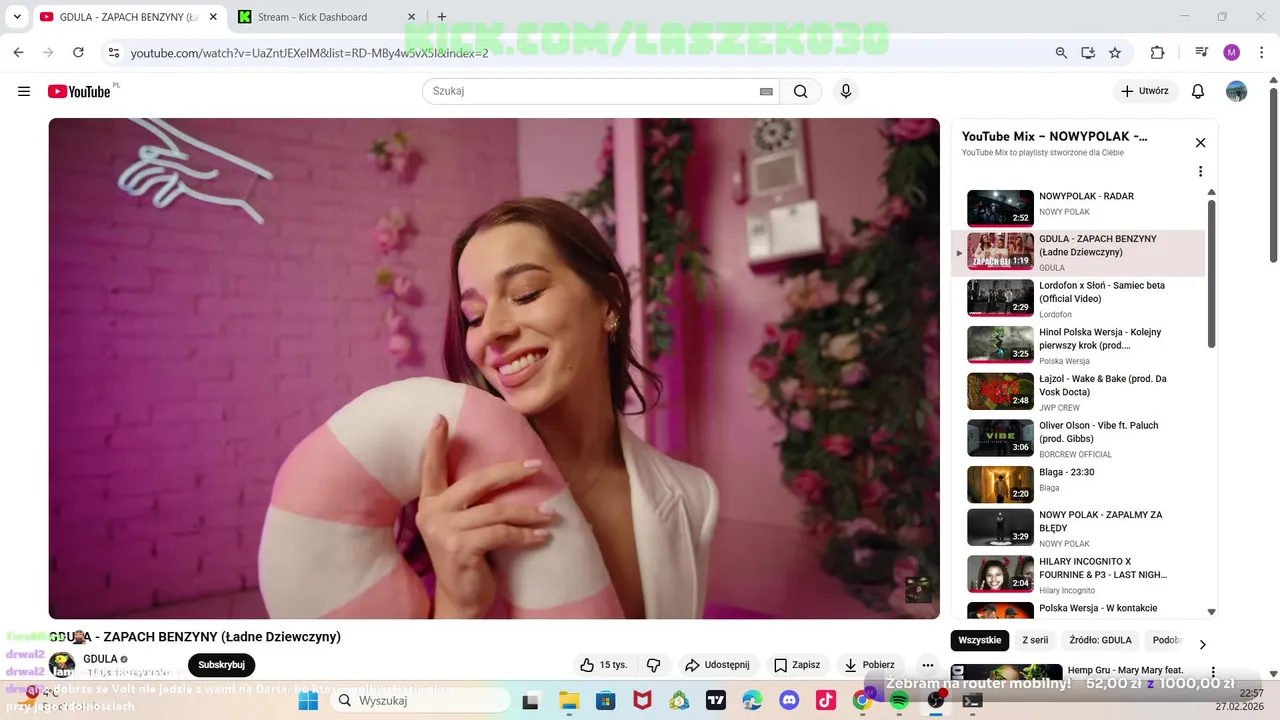This screenshot has width=1280, height=720.
Task: Click the video player to pause
Action: (x=494, y=368)
